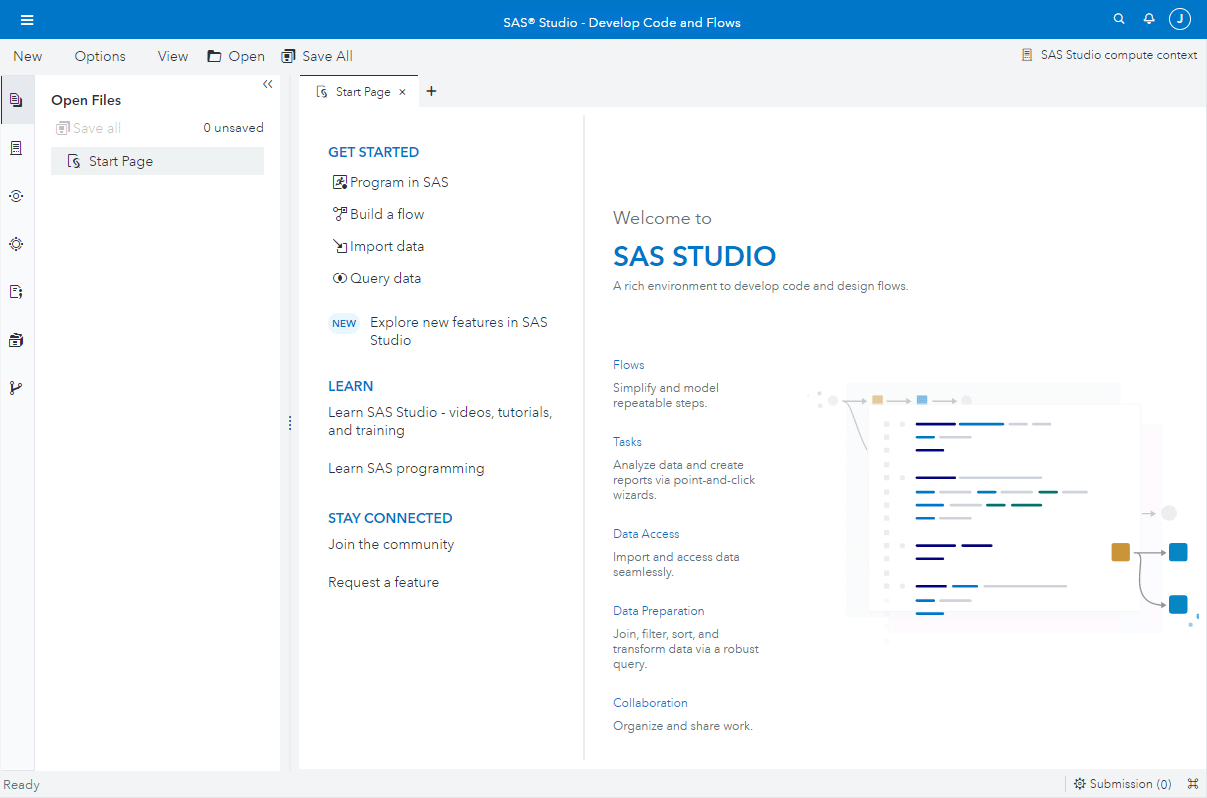This screenshot has width=1207, height=798.
Task: Open the user profile avatar J
Action: coord(1180,19)
